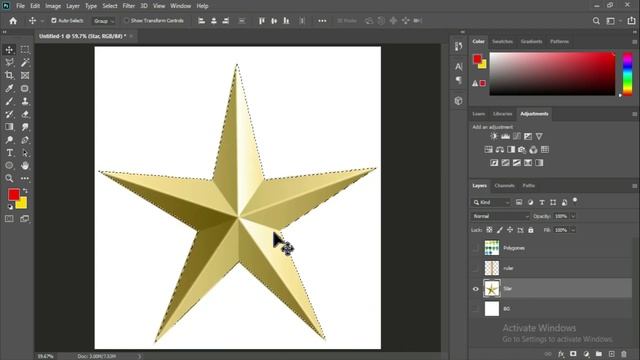
Task: Add a Levels adjustment
Action: (x=505, y=136)
